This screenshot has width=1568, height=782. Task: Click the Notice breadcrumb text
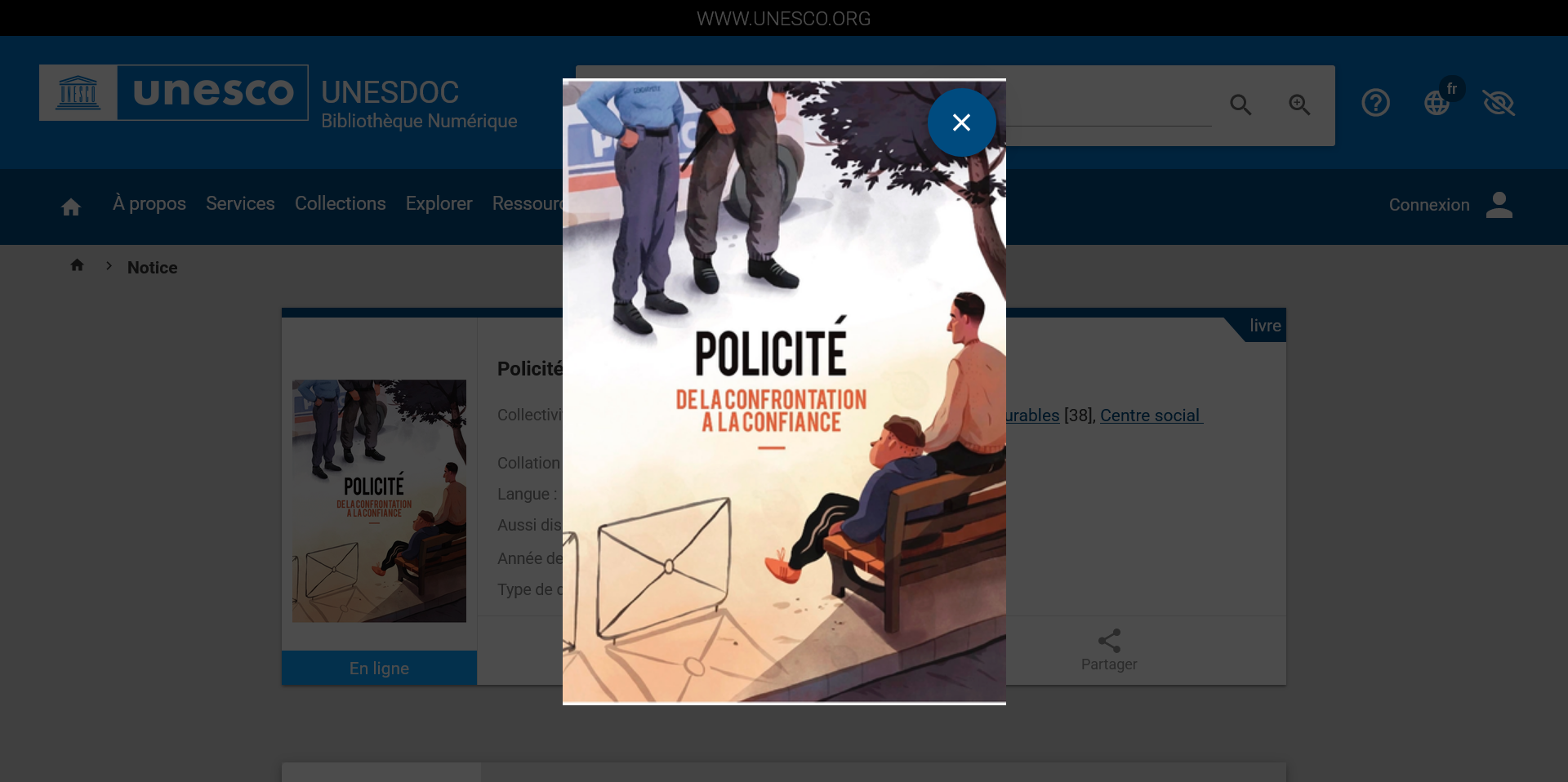(153, 268)
